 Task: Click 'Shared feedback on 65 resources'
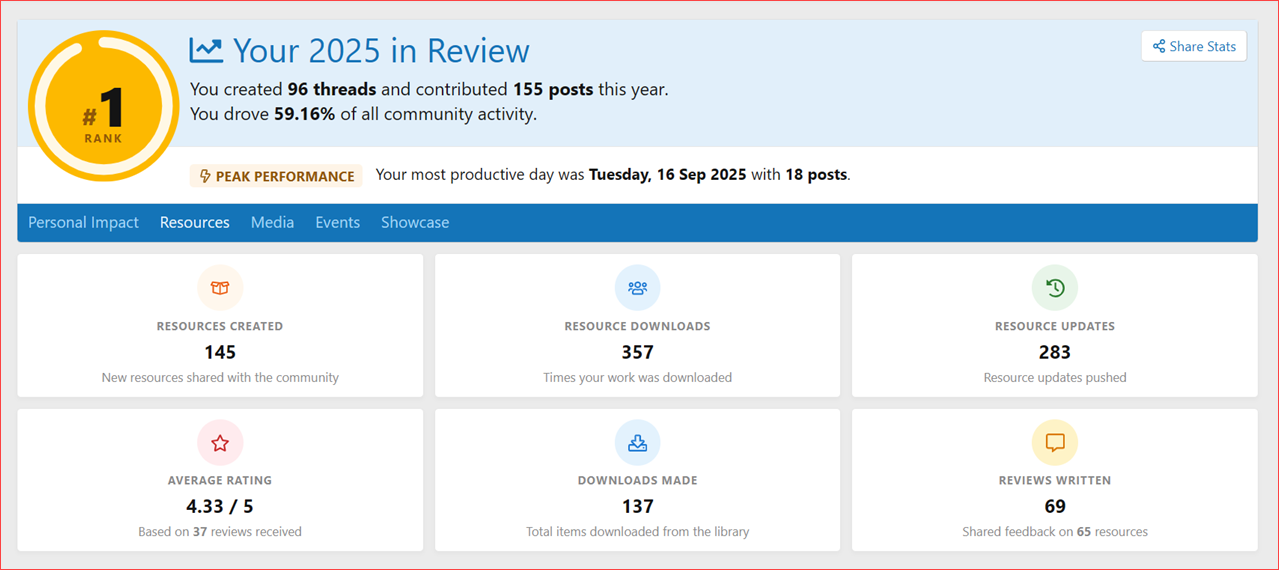click(1055, 532)
